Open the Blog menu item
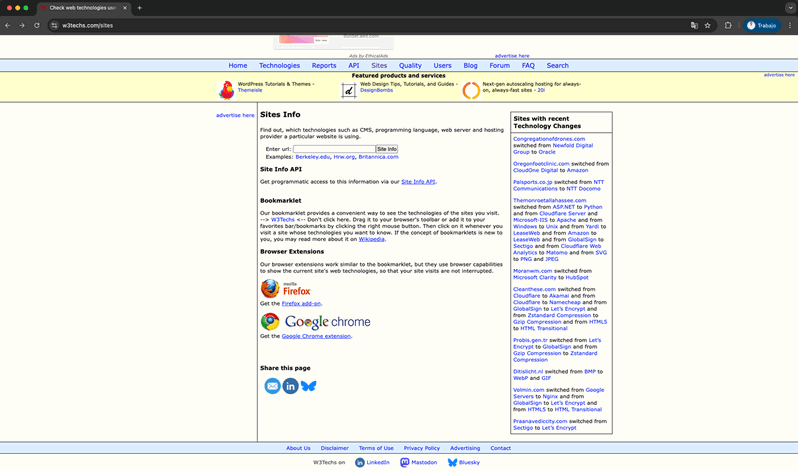This screenshot has height=471, width=798. 470,66
